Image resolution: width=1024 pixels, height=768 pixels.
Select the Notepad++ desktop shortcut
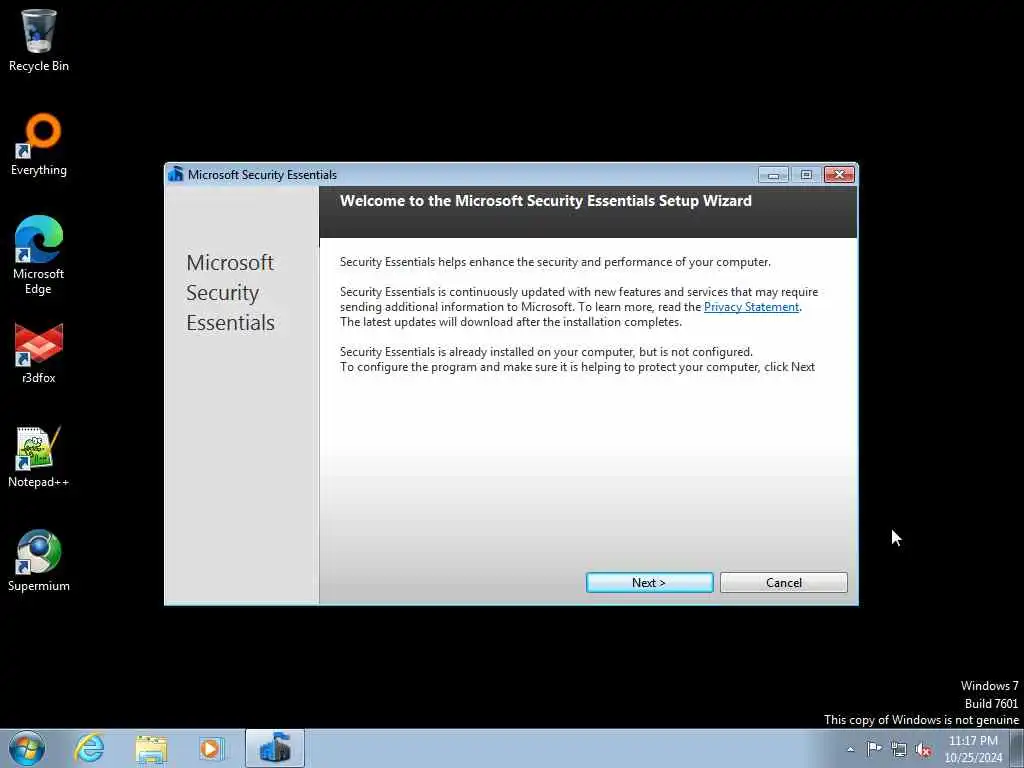pyautogui.click(x=39, y=456)
